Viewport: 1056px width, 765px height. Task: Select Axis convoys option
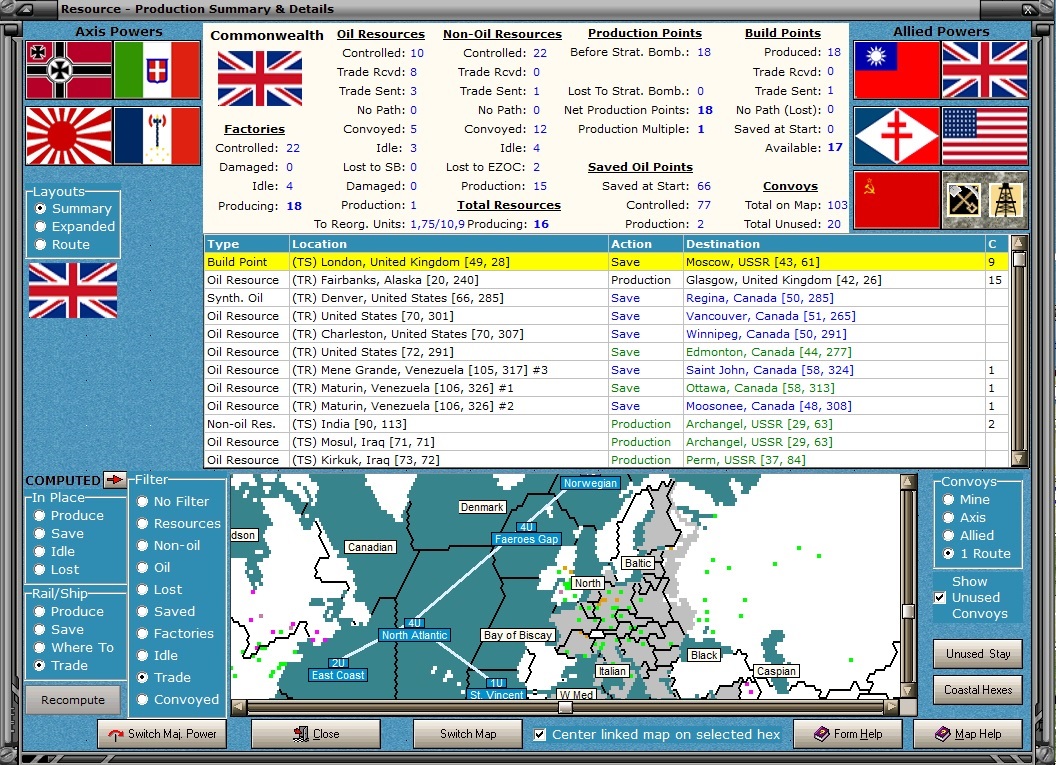click(x=964, y=517)
